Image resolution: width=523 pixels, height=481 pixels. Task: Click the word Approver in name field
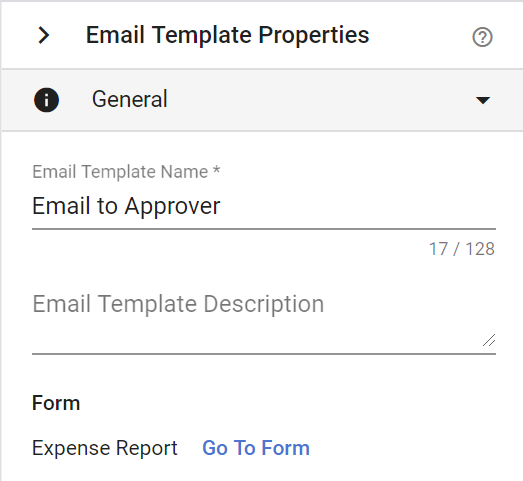click(x=172, y=207)
